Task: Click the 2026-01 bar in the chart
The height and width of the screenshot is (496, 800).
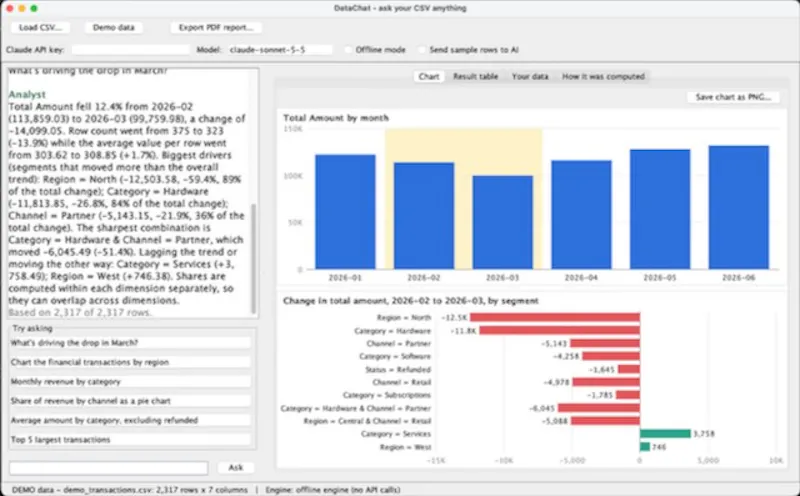Action: (345, 212)
